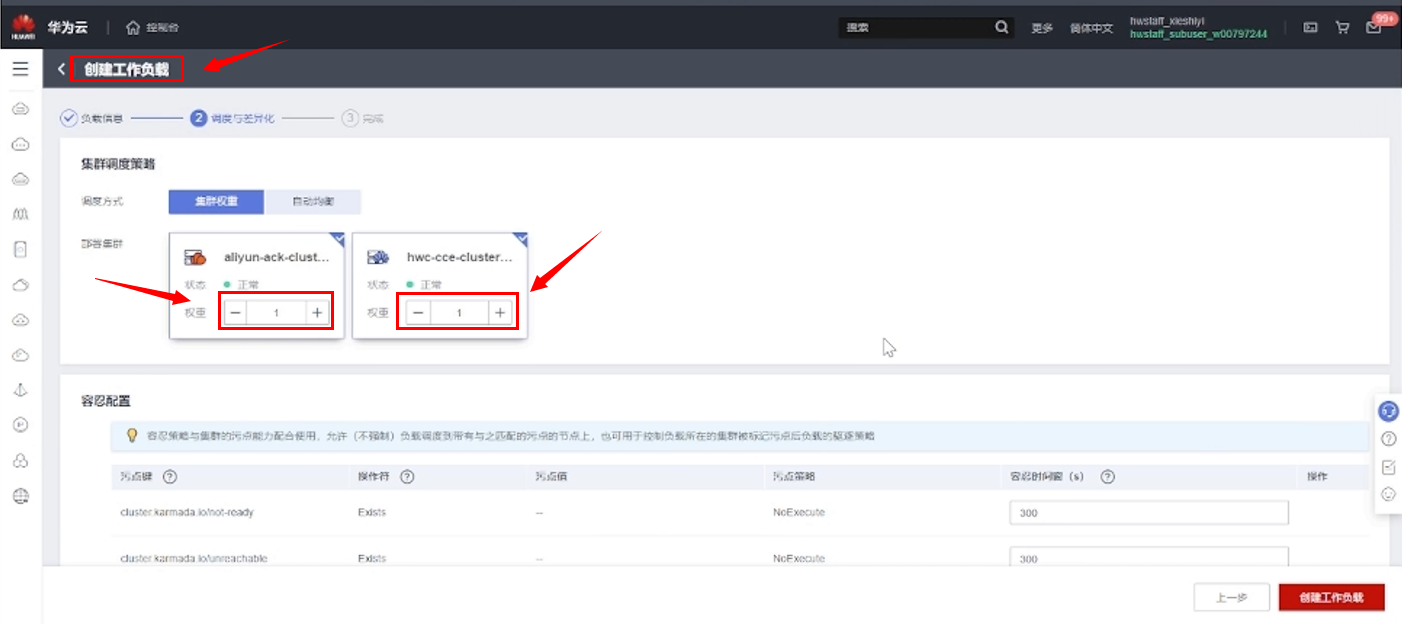1402x624 pixels.
Task: Open the console home icon (控制台)
Action: pyautogui.click(x=133, y=27)
